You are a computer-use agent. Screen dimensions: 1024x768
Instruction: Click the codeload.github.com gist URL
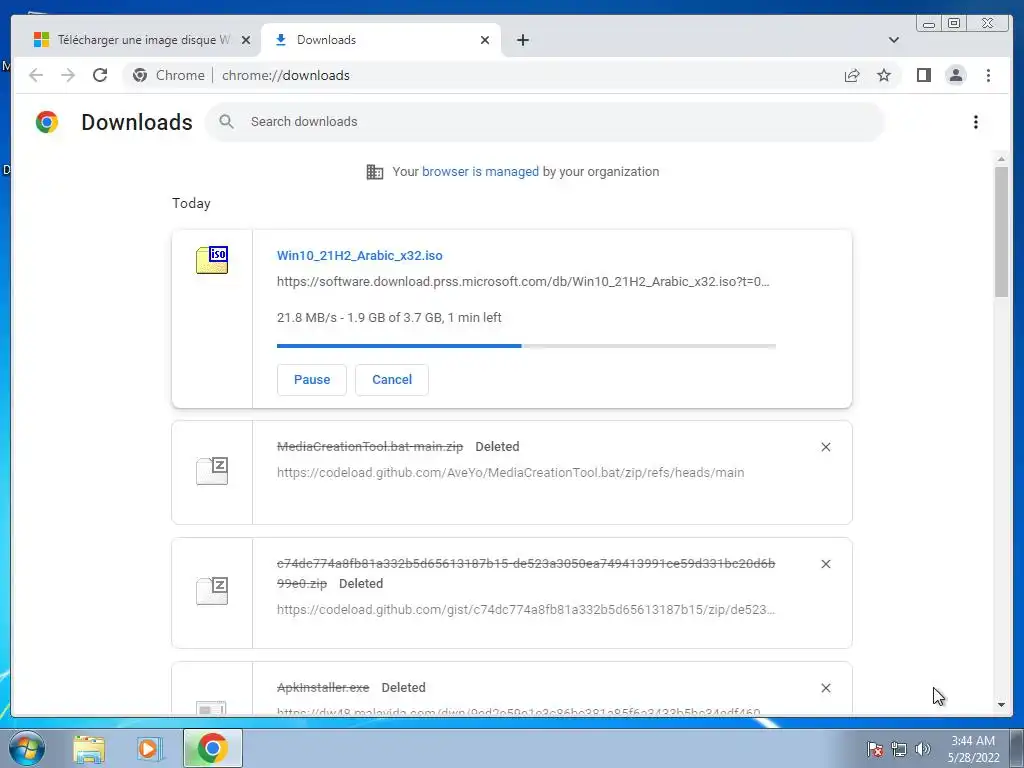526,609
